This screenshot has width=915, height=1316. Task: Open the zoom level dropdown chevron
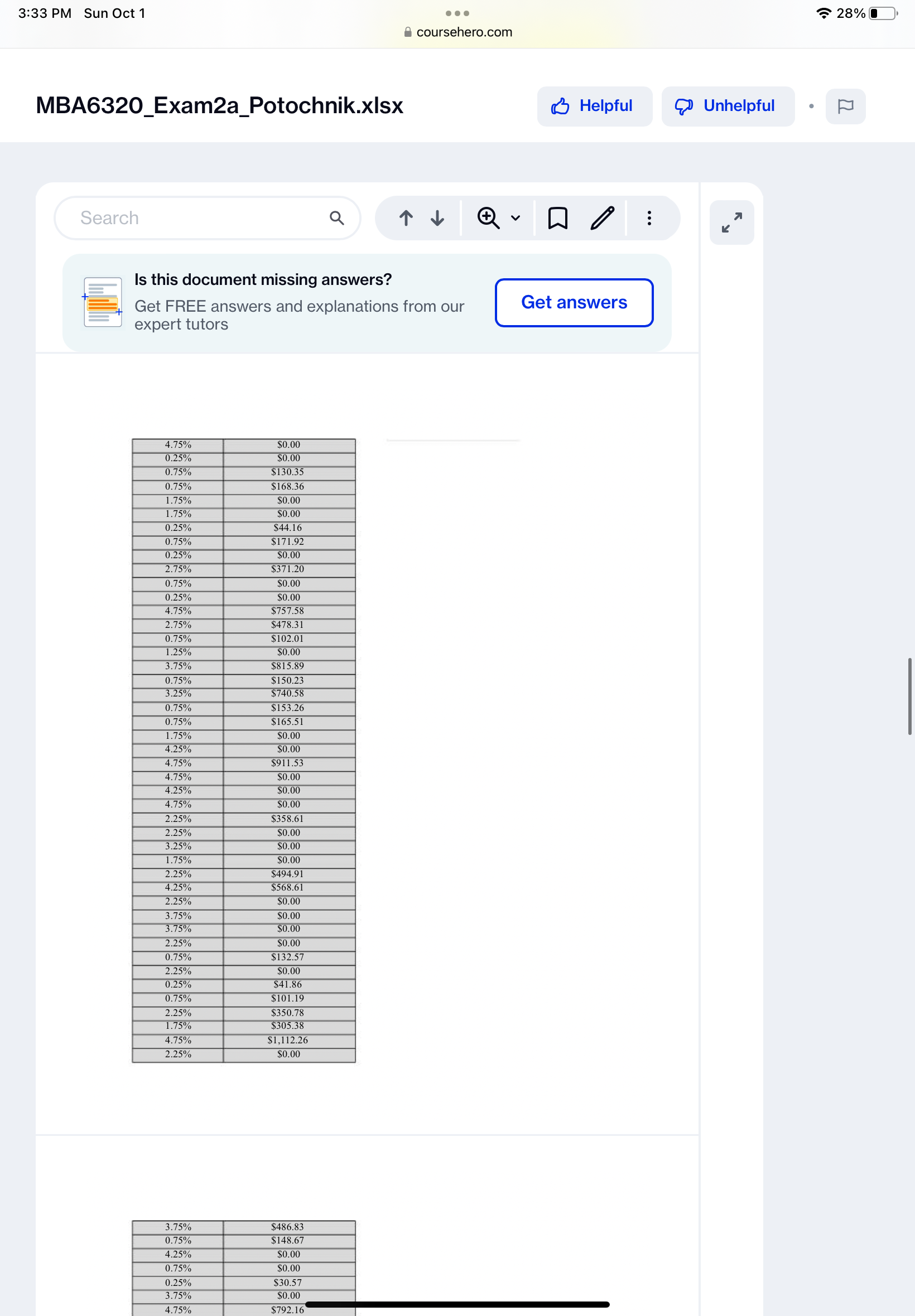(514, 217)
